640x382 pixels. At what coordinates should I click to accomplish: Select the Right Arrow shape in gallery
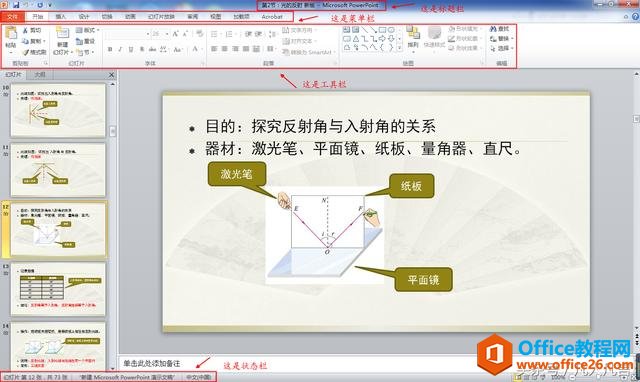(x=382, y=39)
